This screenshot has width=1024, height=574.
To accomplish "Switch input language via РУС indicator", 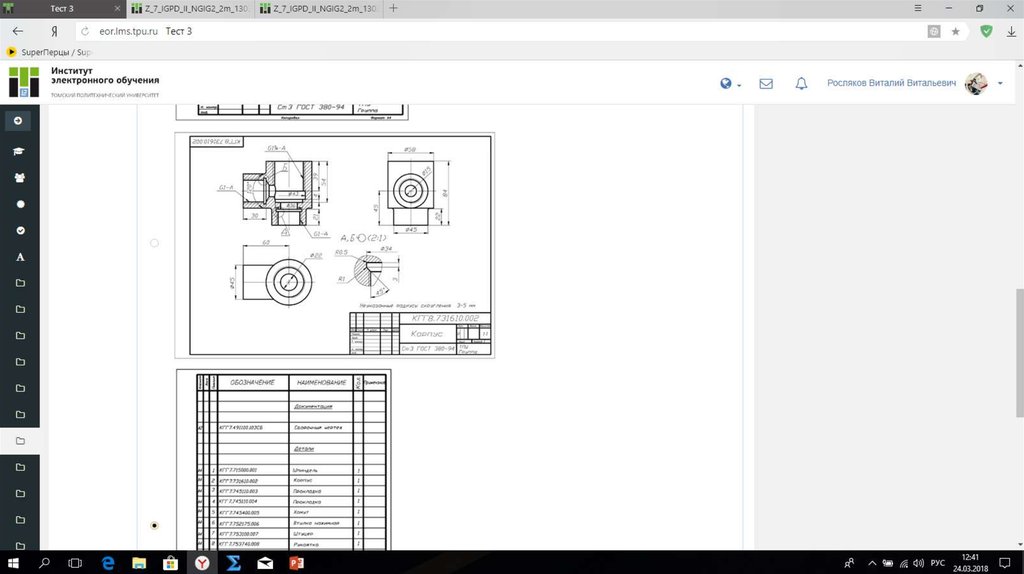I will tap(938, 563).
